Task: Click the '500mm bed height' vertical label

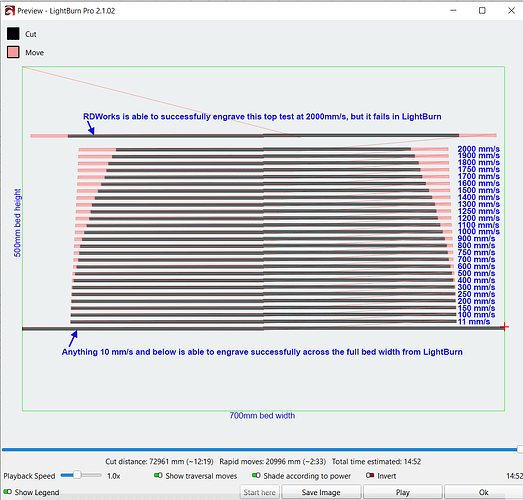Action: (17, 223)
